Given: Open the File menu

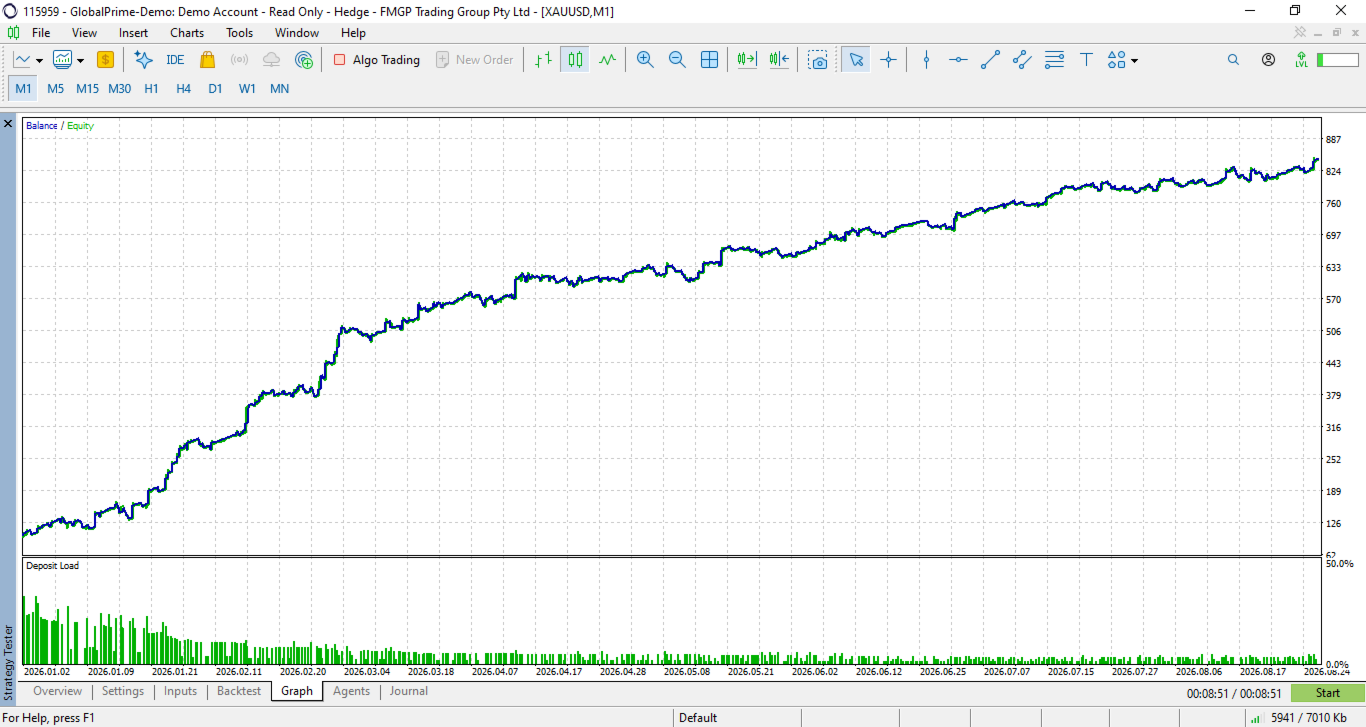Looking at the screenshot, I should pos(41,33).
